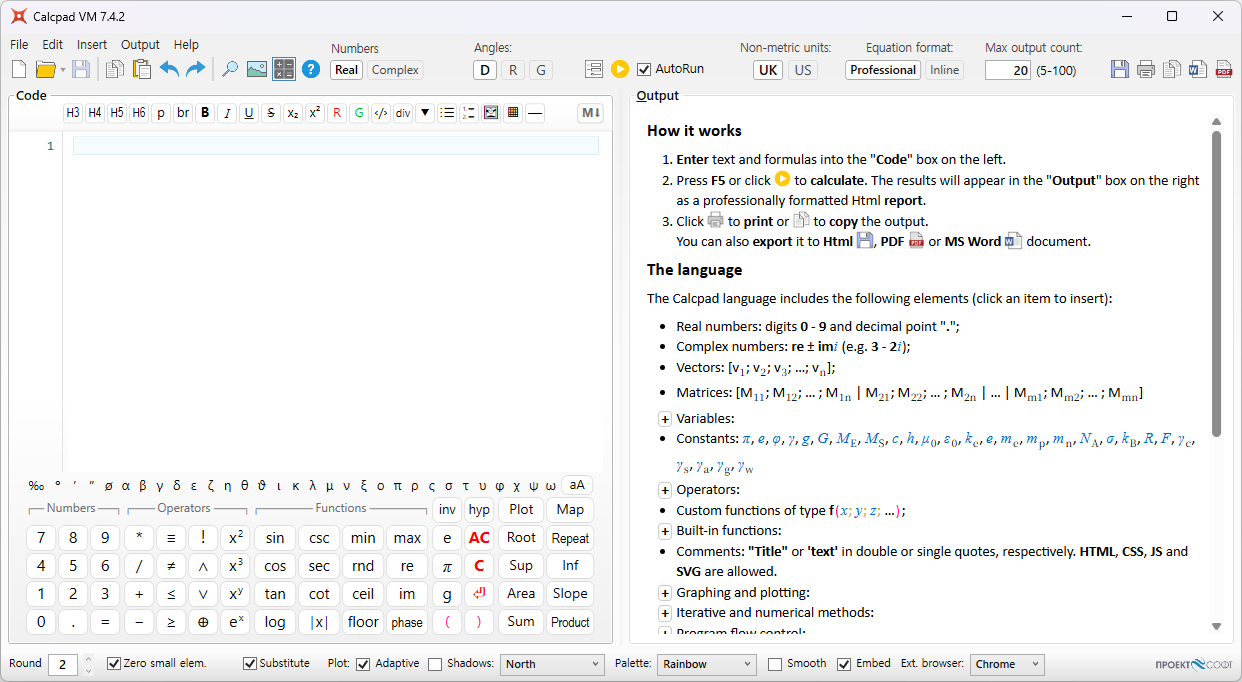Toggle the numeric keypad icon
Screen dimensions: 1242x682
click(284, 69)
